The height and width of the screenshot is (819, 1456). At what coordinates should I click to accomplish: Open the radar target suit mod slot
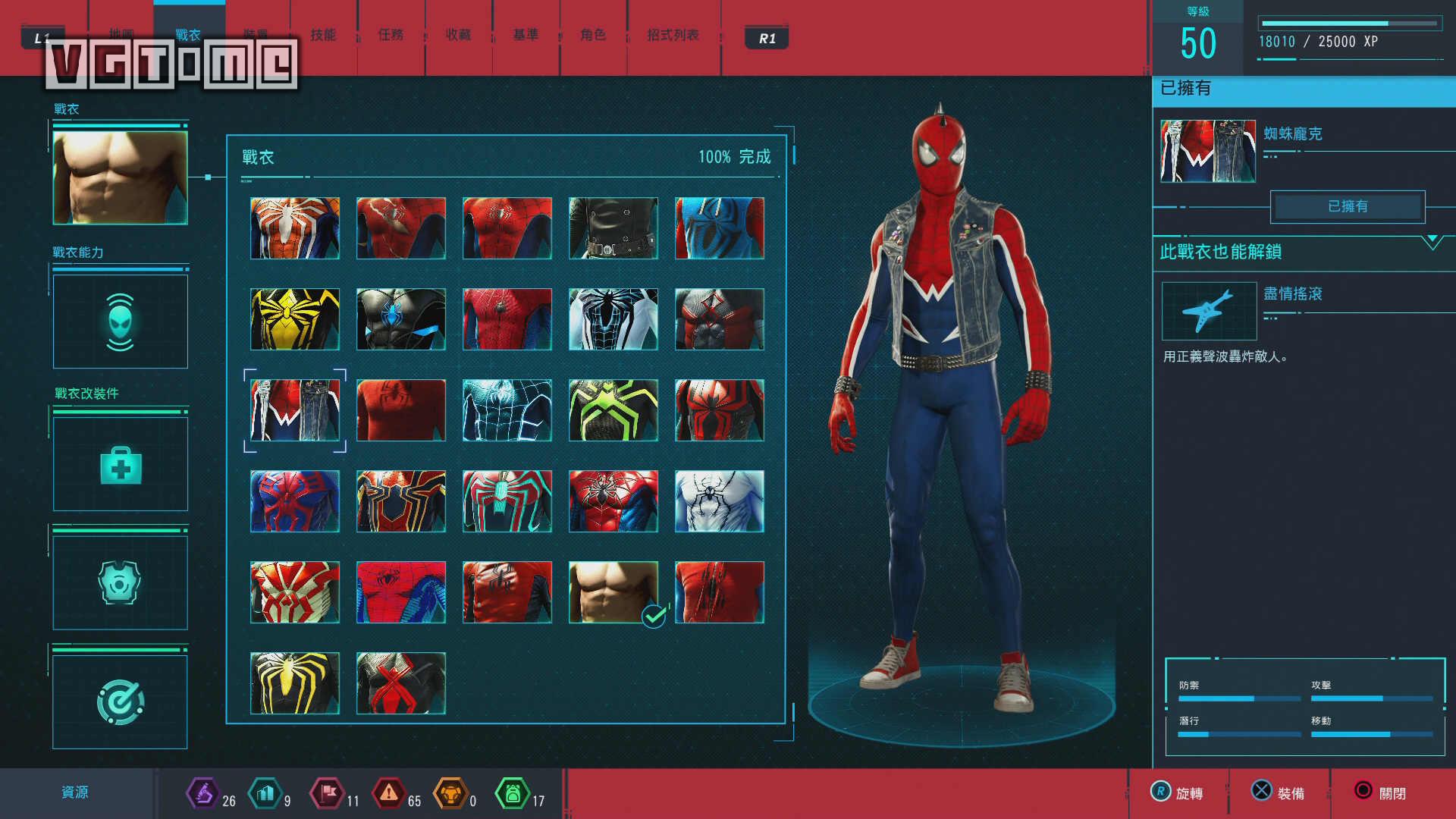click(x=121, y=702)
